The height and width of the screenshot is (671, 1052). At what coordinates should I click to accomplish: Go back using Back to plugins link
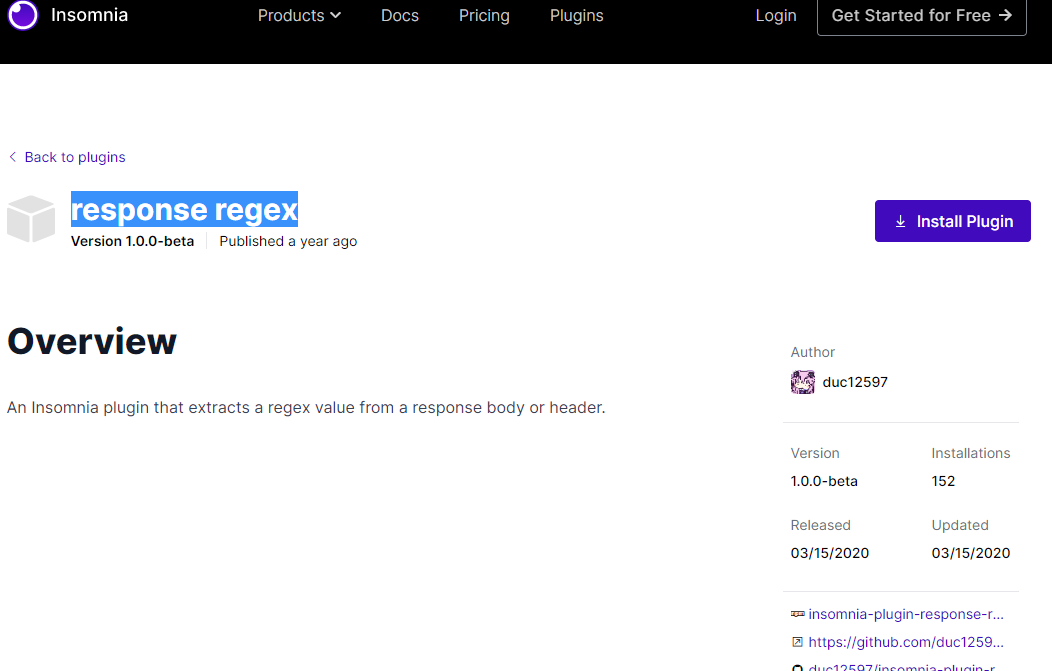pyautogui.click(x=74, y=157)
